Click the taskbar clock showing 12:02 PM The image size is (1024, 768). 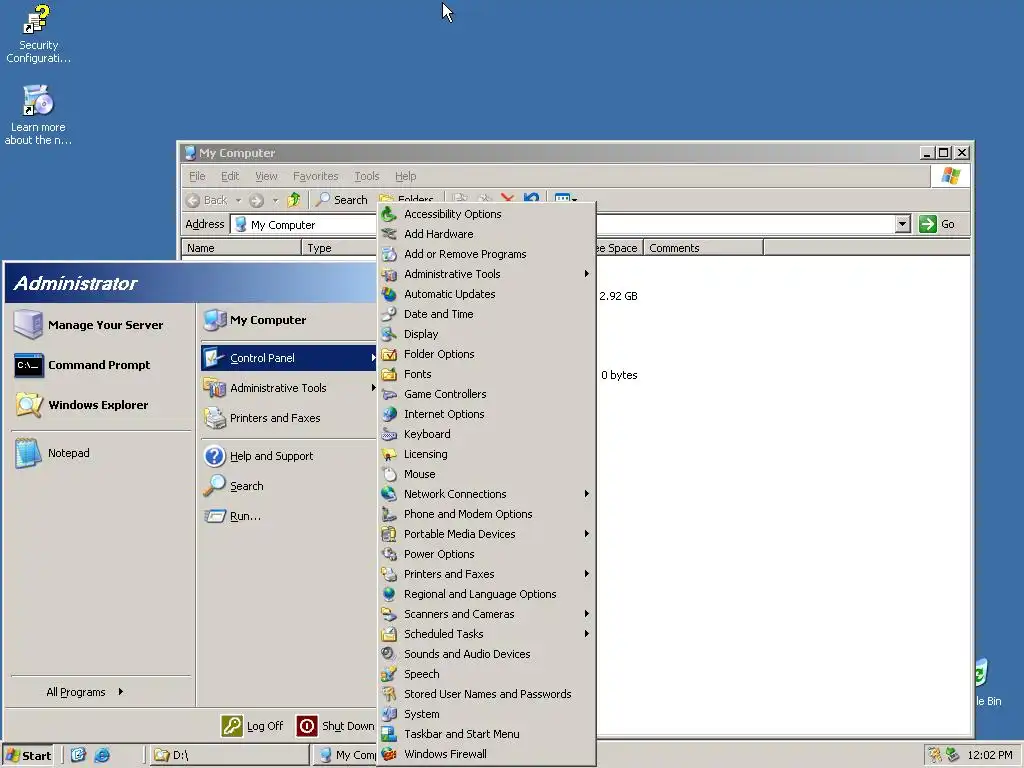point(989,756)
